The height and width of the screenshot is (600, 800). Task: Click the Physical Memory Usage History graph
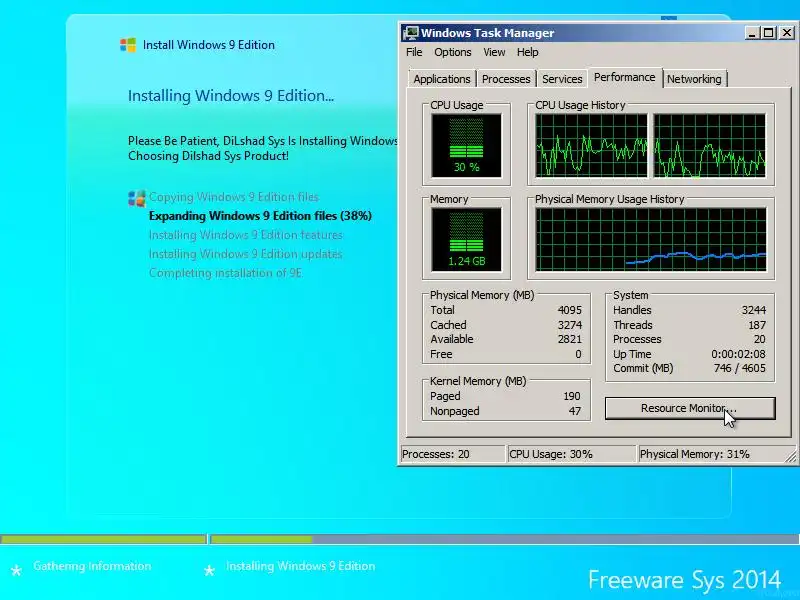(651, 240)
